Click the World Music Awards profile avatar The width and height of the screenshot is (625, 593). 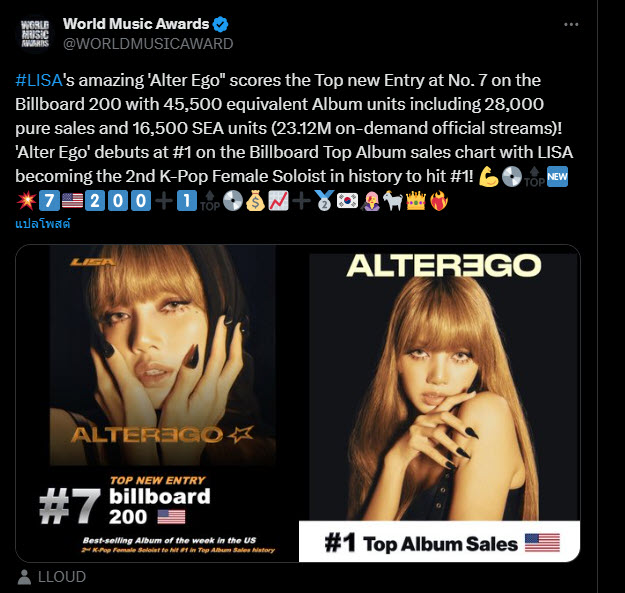tap(35, 34)
